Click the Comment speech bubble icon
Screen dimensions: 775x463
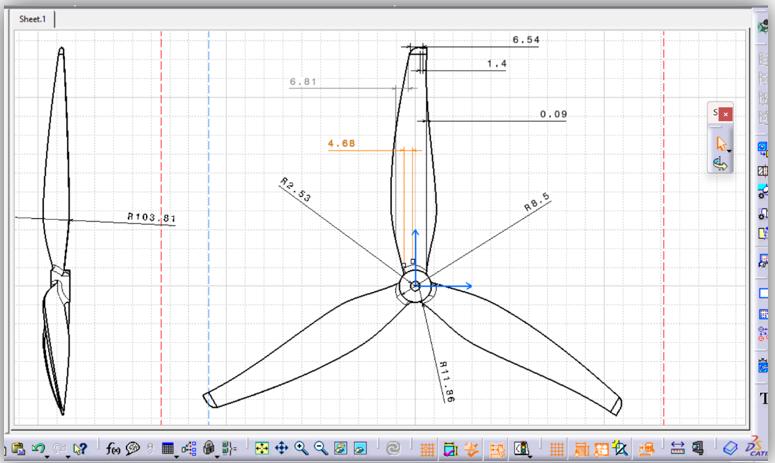click(x=132, y=449)
